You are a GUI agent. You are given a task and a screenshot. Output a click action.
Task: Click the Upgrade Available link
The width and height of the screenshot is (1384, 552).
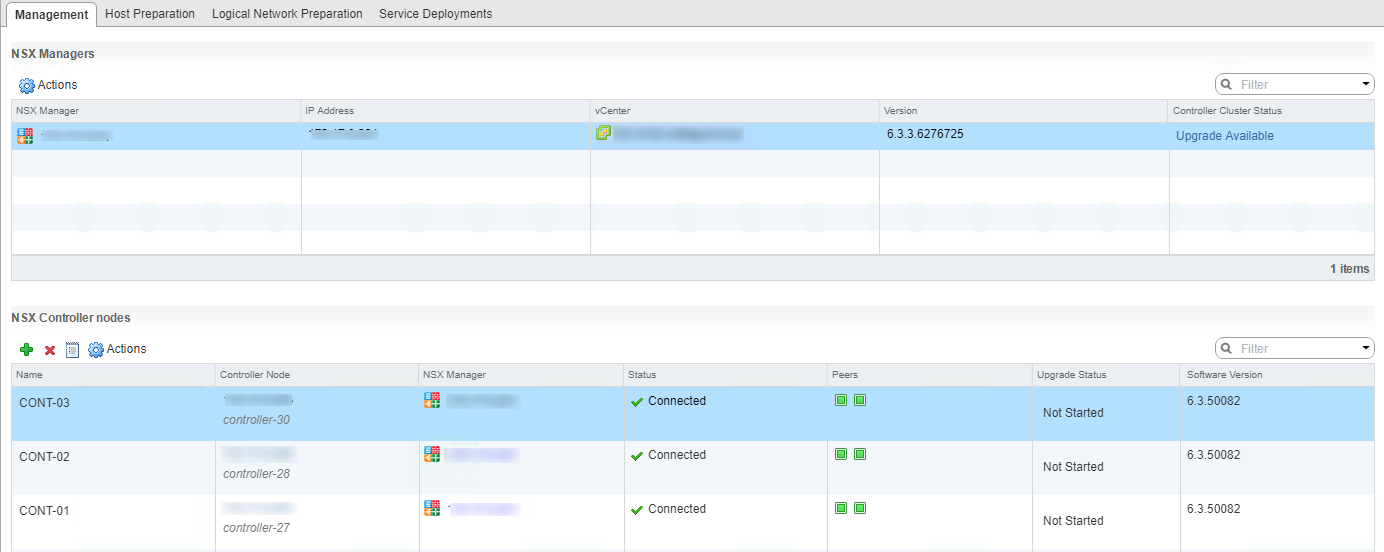pyautogui.click(x=1225, y=136)
